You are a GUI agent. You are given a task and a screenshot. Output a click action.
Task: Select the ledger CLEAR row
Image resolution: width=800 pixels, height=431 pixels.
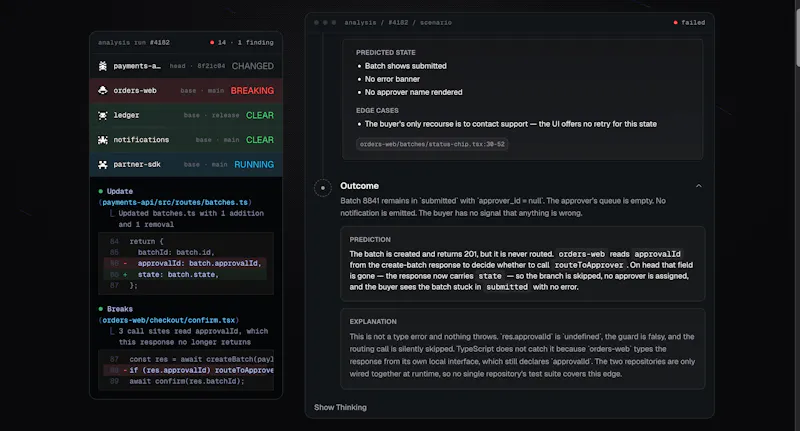coord(186,115)
